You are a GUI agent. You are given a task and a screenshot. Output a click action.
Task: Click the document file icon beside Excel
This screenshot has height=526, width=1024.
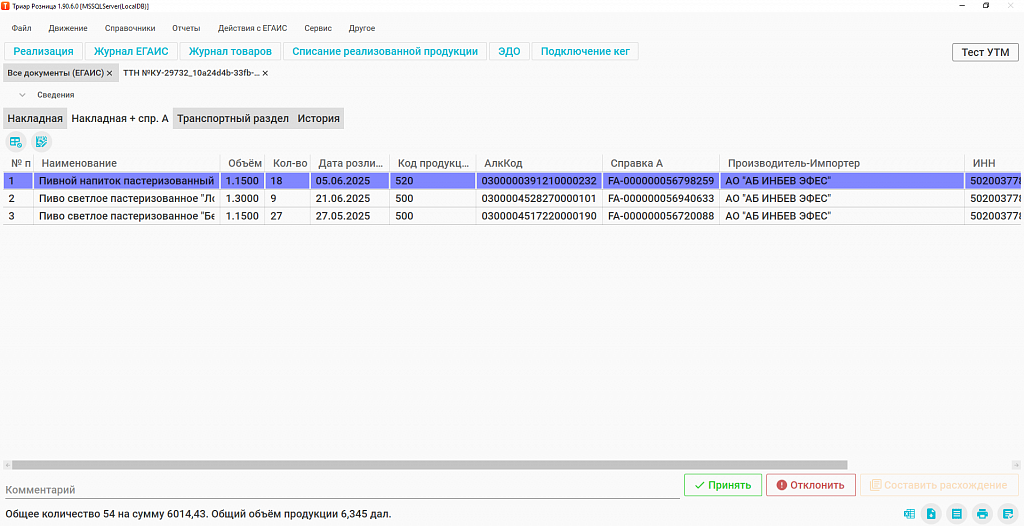click(931, 514)
